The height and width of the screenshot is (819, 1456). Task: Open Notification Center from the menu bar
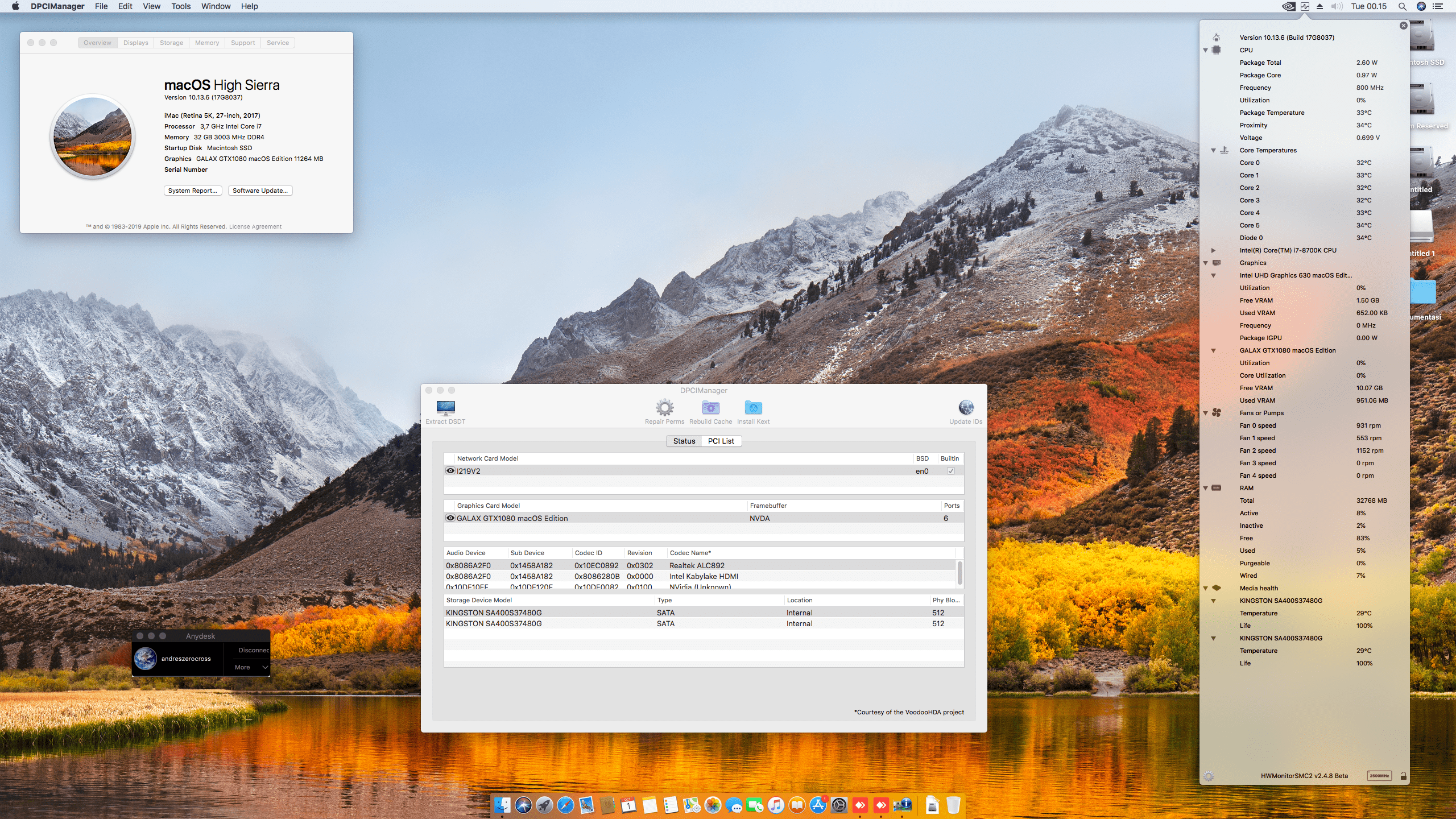1438,6
